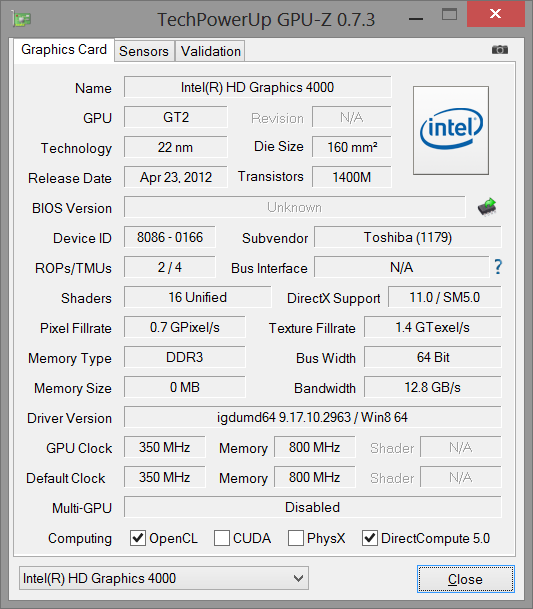The image size is (533, 609).
Task: Click the Bandwidth value 12.8 GB/s
Action: pos(433,387)
